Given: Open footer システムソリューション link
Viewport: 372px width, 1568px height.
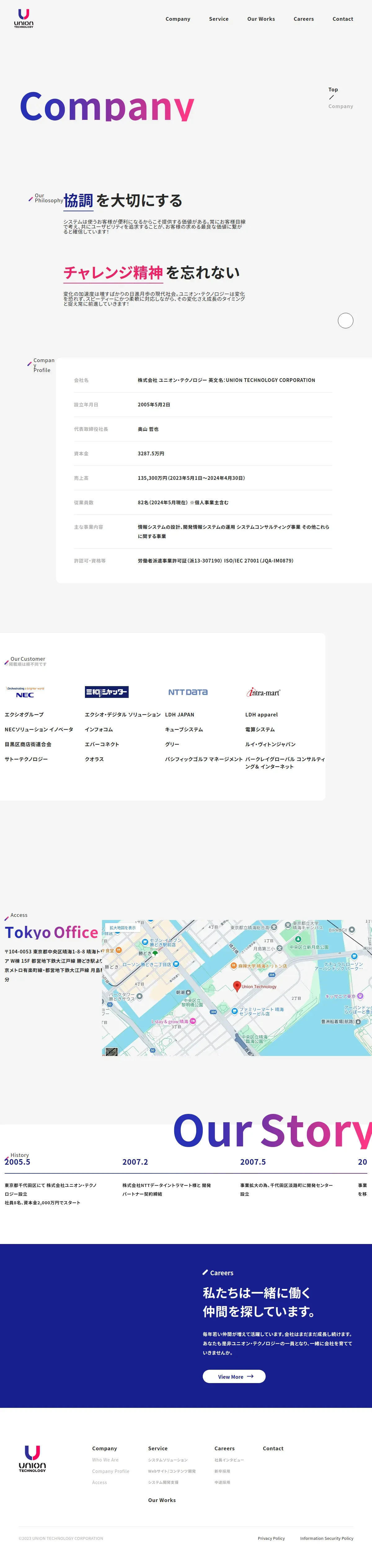Looking at the screenshot, I should pyautogui.click(x=168, y=1460).
